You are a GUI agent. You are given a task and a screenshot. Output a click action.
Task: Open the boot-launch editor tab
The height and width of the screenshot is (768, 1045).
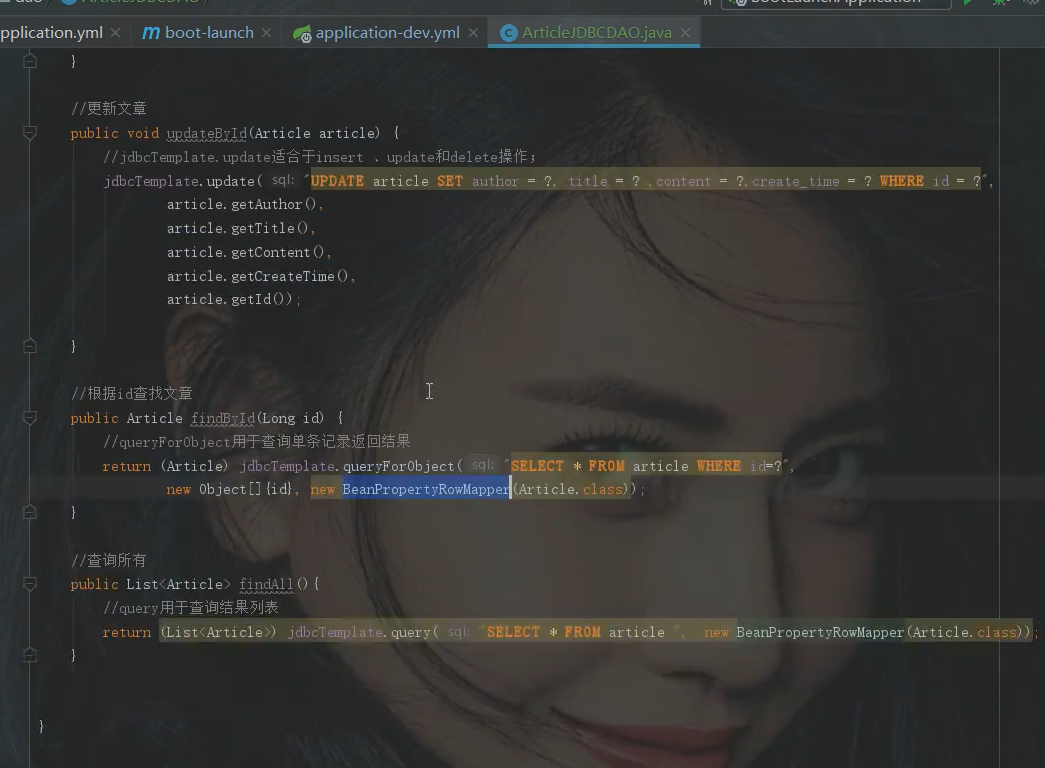(209, 33)
